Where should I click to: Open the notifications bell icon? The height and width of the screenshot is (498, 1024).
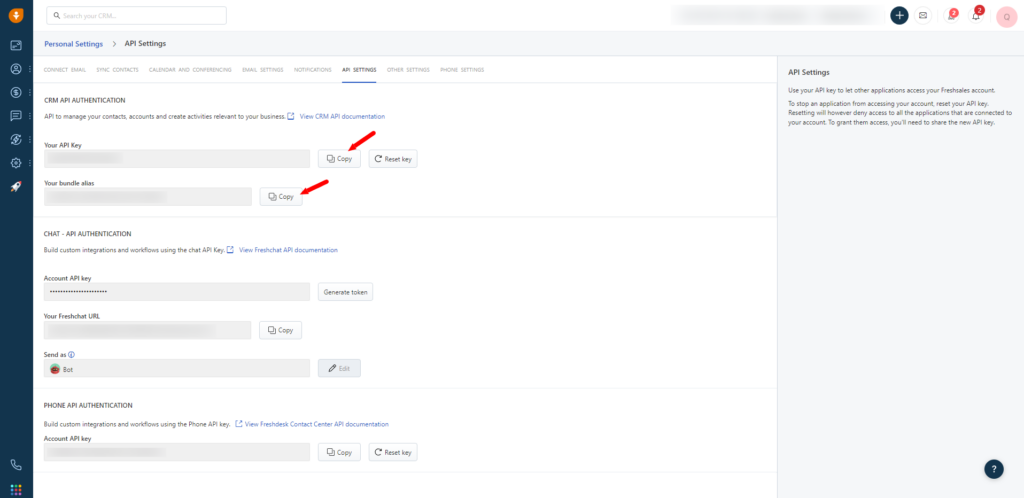(x=976, y=16)
